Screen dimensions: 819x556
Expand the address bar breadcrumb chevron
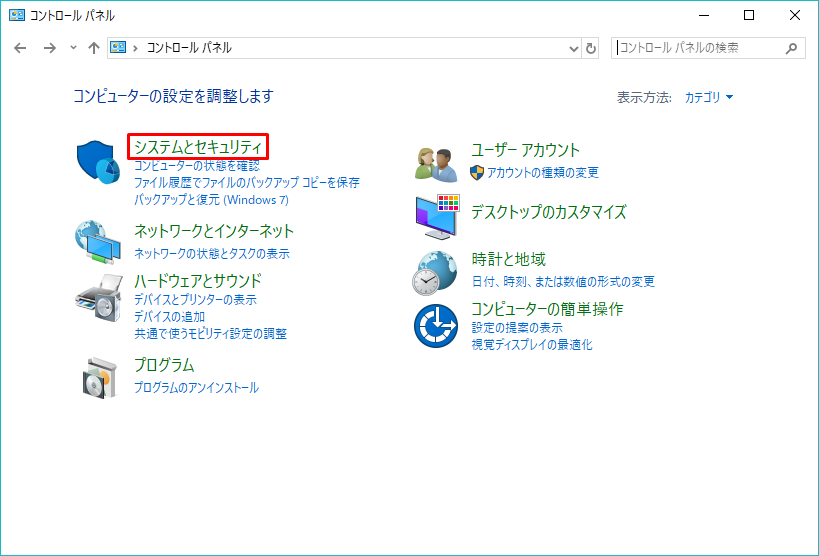click(x=136, y=48)
